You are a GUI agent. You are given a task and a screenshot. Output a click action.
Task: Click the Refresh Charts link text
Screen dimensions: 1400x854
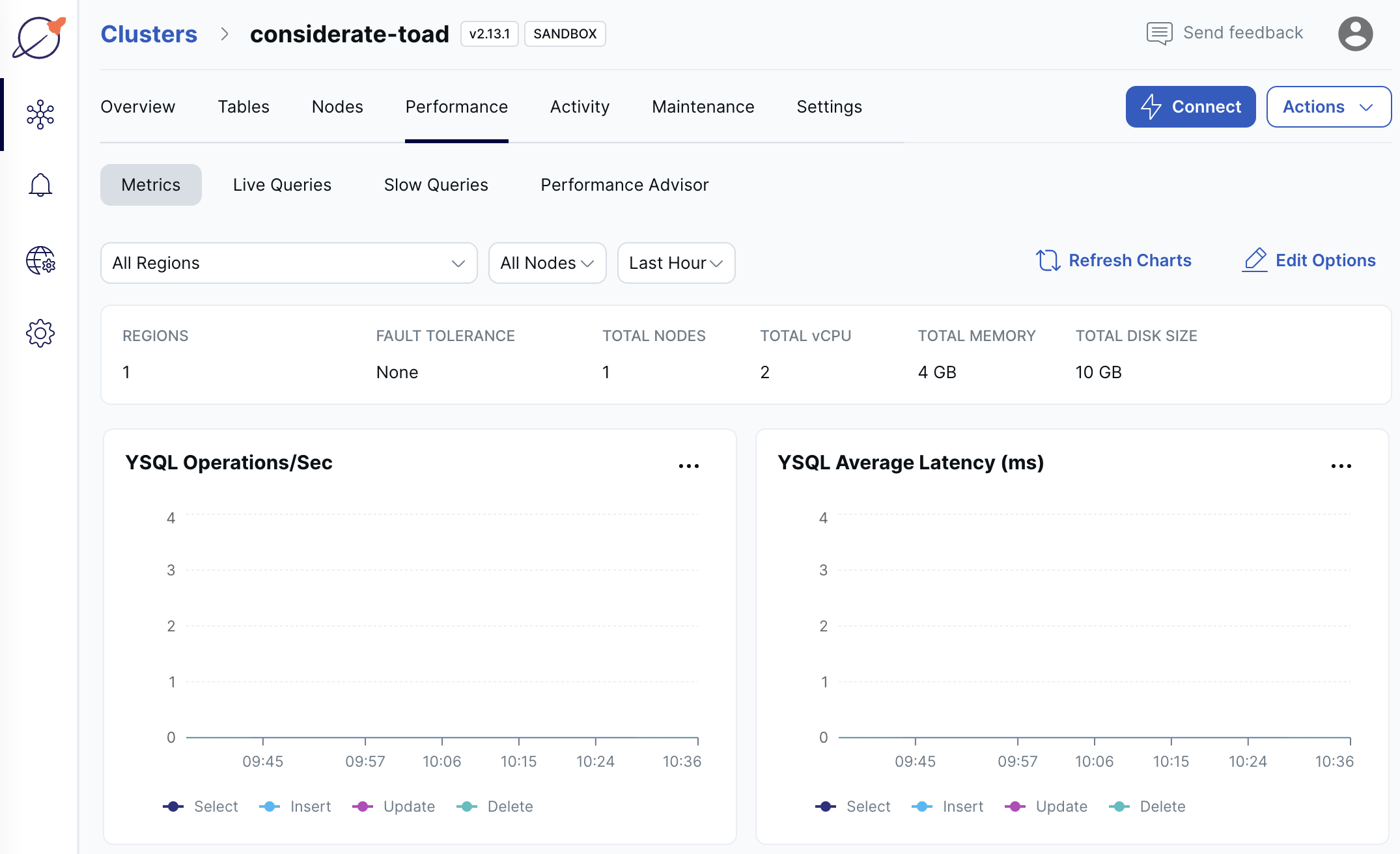click(x=1130, y=260)
